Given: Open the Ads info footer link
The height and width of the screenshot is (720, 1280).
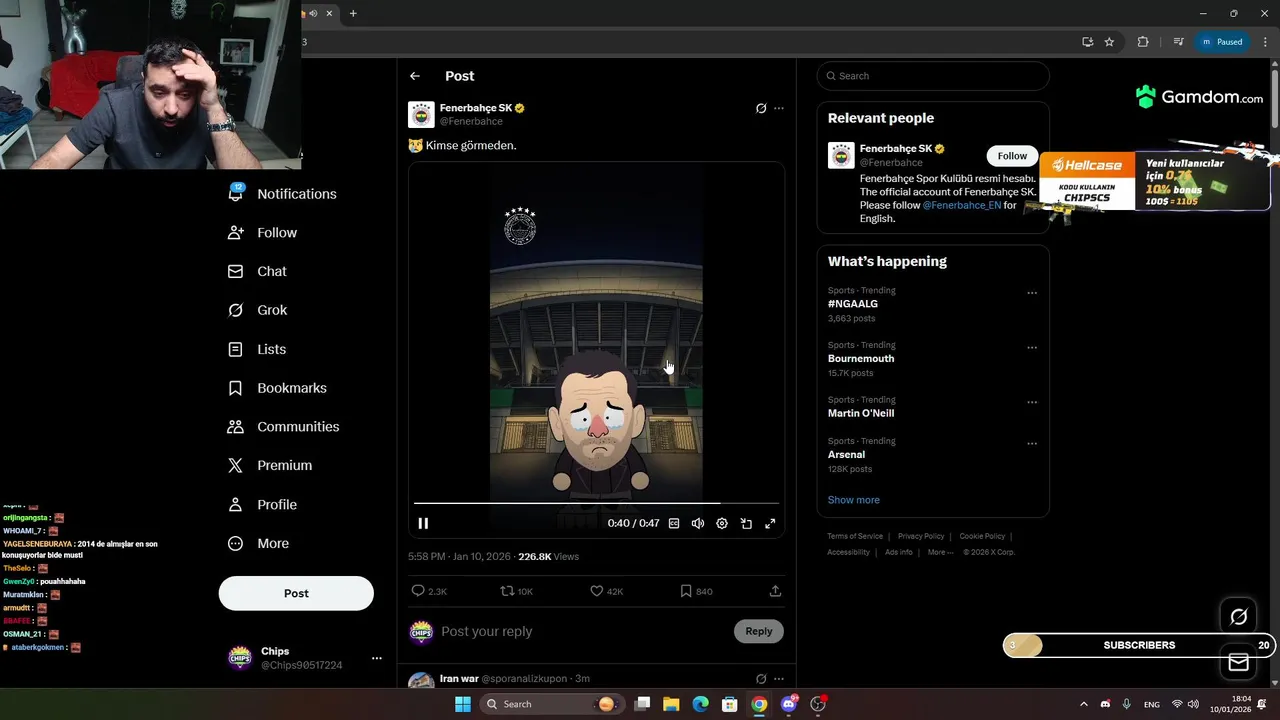Looking at the screenshot, I should coord(899,552).
